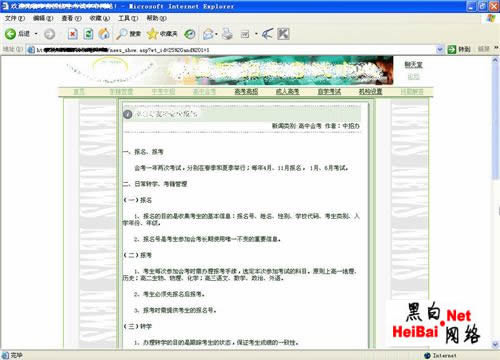Click the scrollbar up arrow
The image size is (500, 360).
[x=495, y=60]
